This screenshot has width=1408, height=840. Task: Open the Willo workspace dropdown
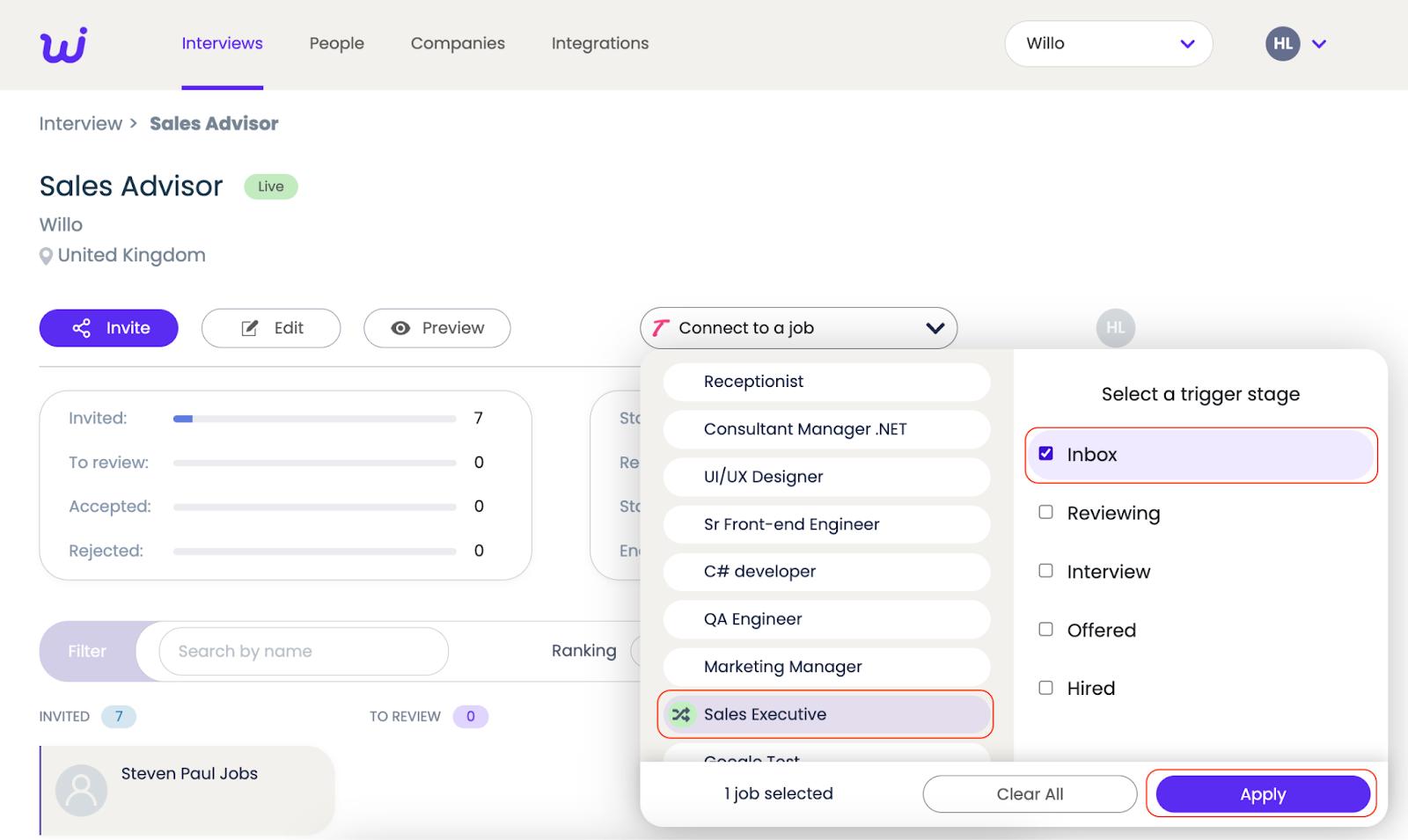pyautogui.click(x=1109, y=44)
